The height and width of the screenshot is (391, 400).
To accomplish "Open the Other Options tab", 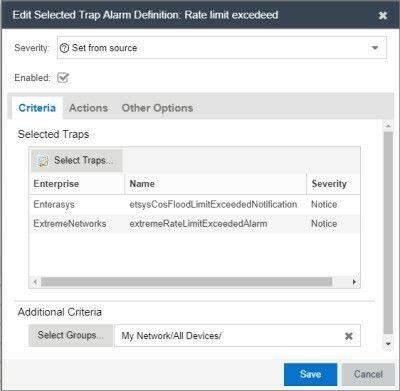I will (x=157, y=108).
